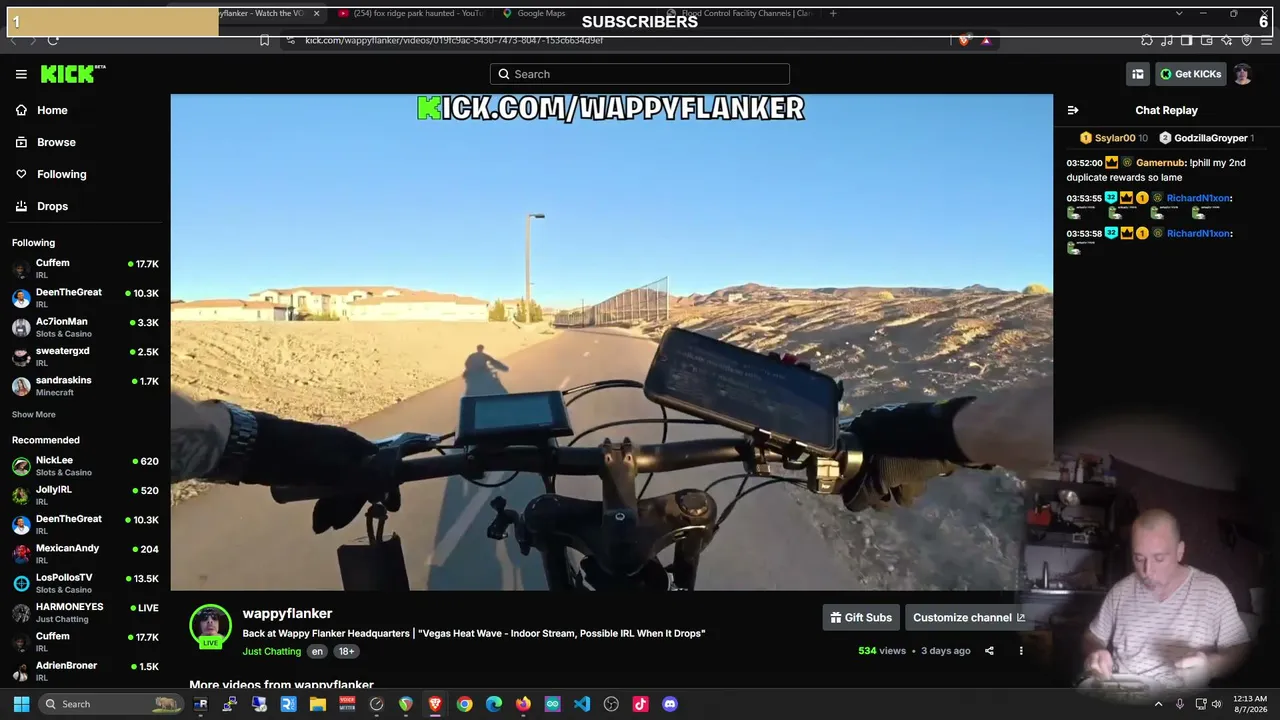
Task: Open the Just Chatting category link
Action: [271, 651]
